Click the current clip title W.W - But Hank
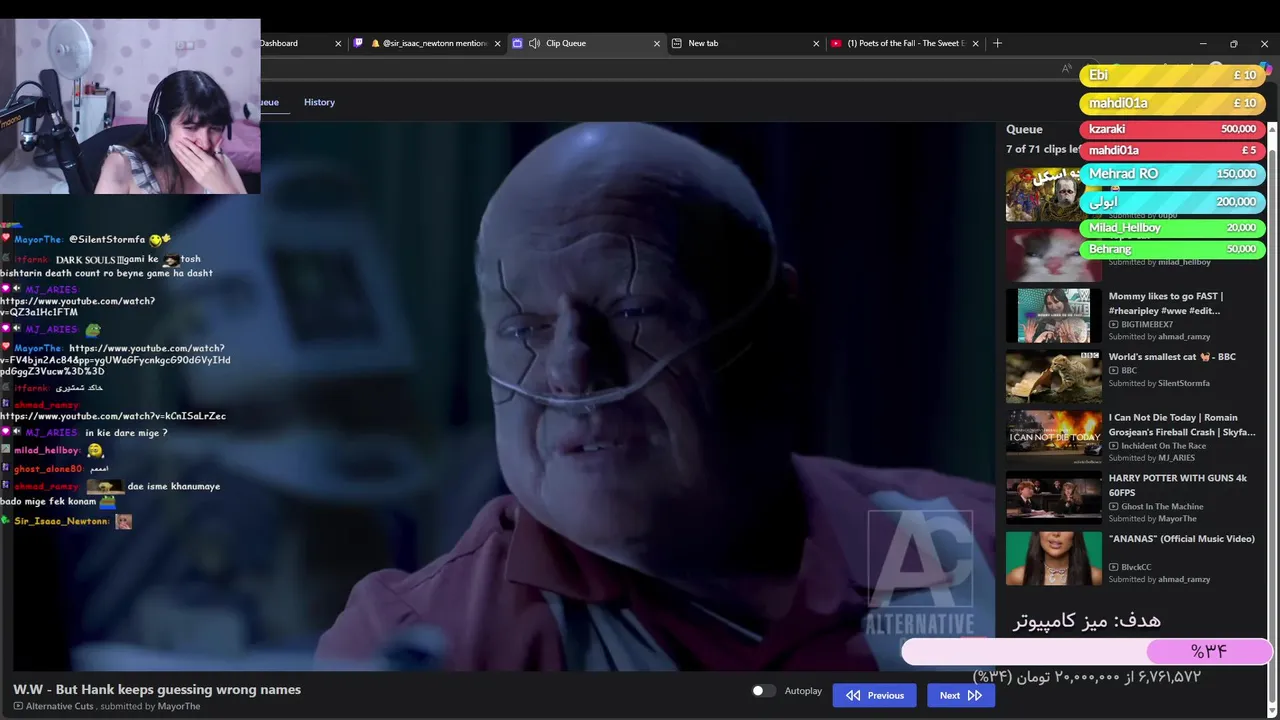This screenshot has width=1280, height=720. pos(157,689)
